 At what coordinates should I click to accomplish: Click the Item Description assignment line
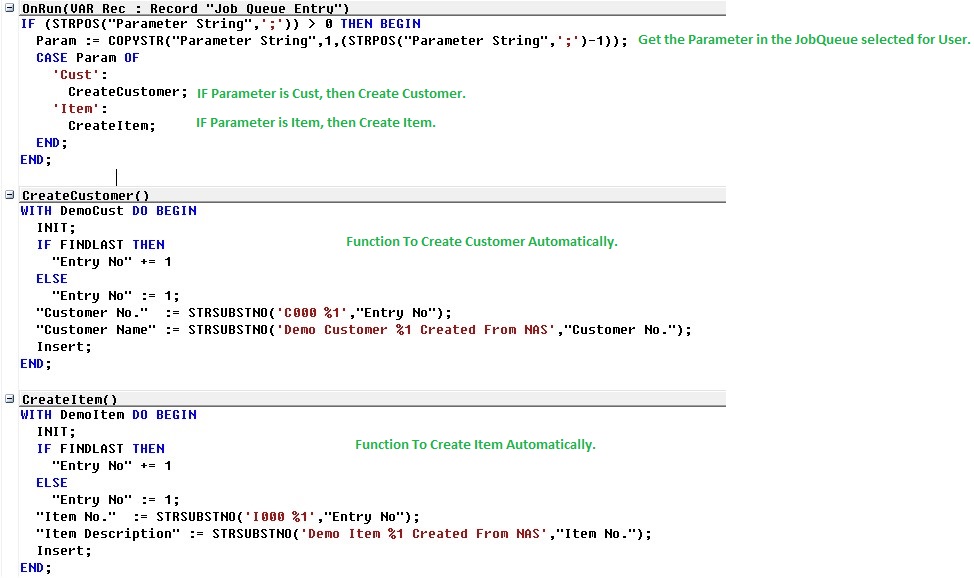pyautogui.click(x=340, y=533)
